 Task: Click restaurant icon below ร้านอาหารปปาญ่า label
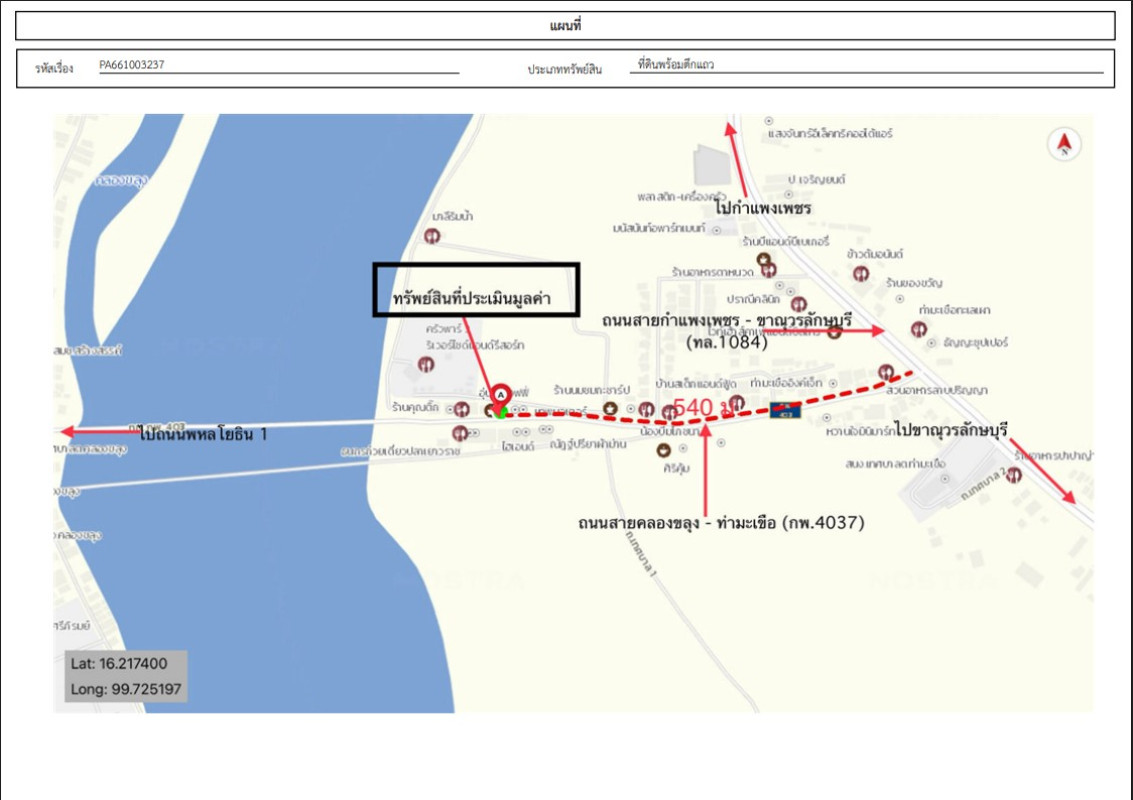(1014, 475)
